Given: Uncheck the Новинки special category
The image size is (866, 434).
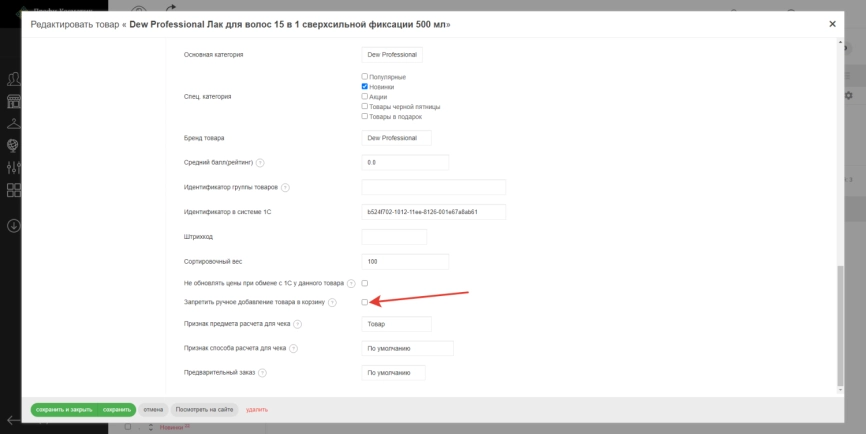Looking at the screenshot, I should (x=365, y=87).
